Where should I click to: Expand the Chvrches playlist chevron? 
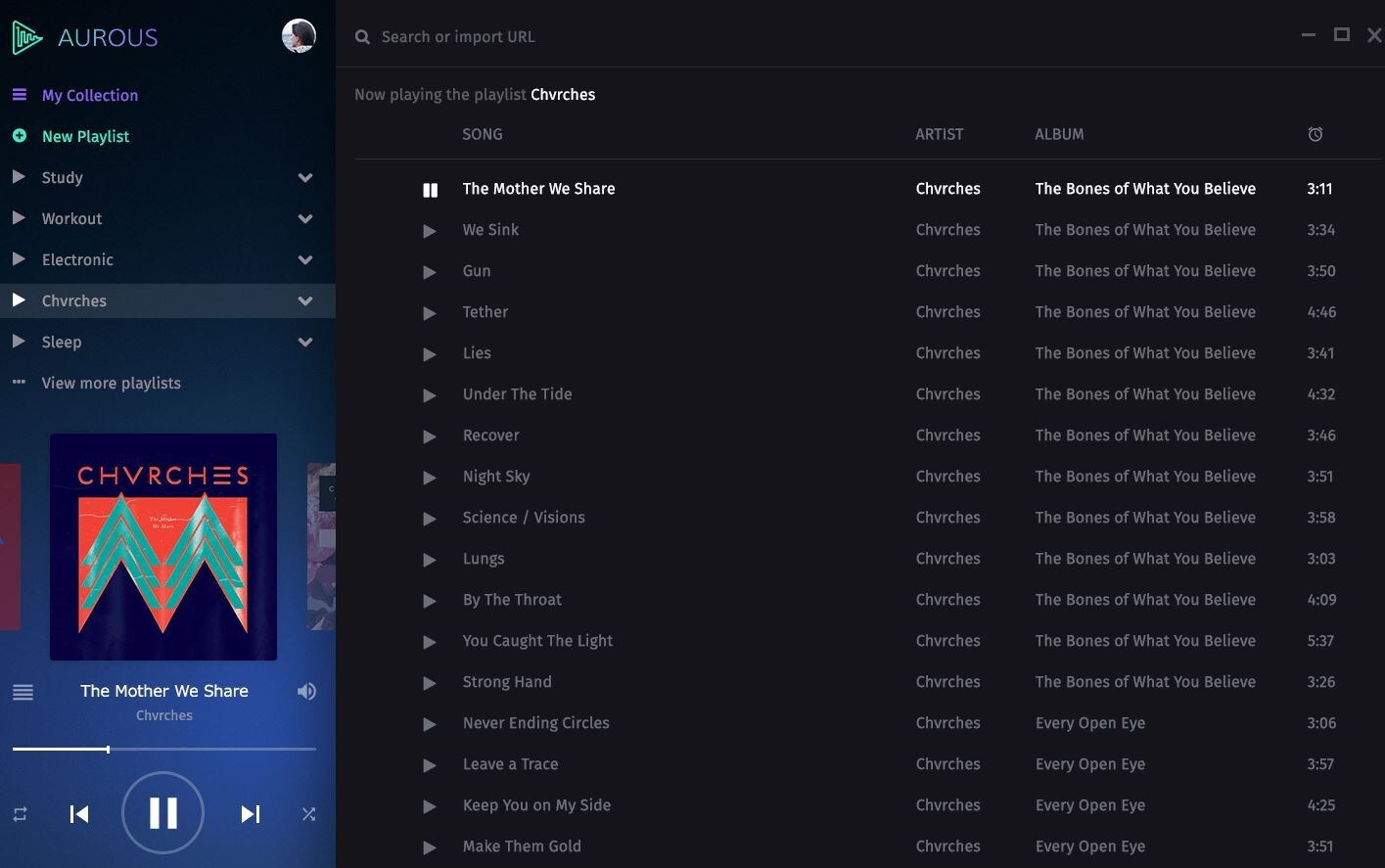(305, 301)
